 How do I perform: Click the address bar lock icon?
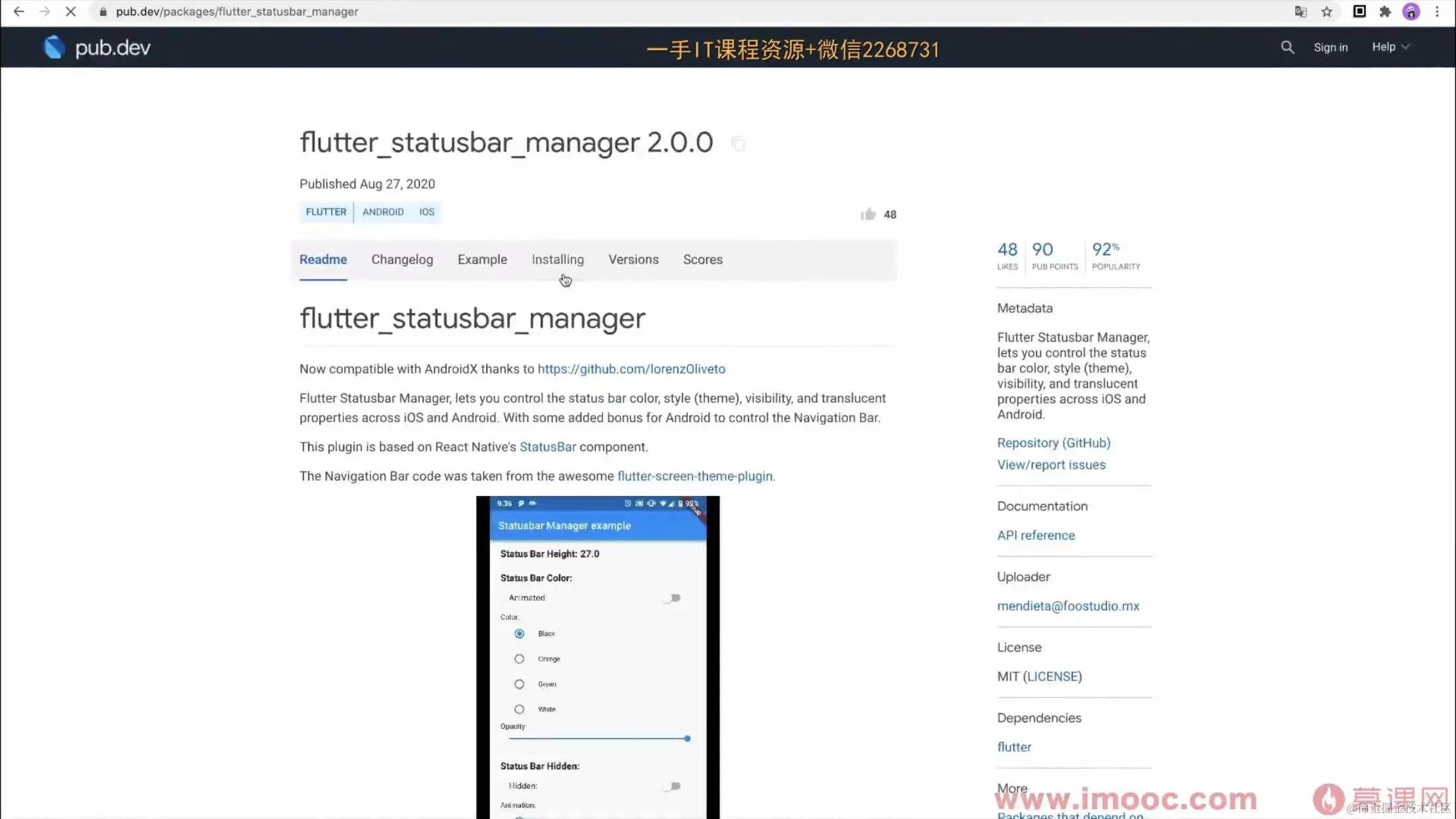coord(103,12)
